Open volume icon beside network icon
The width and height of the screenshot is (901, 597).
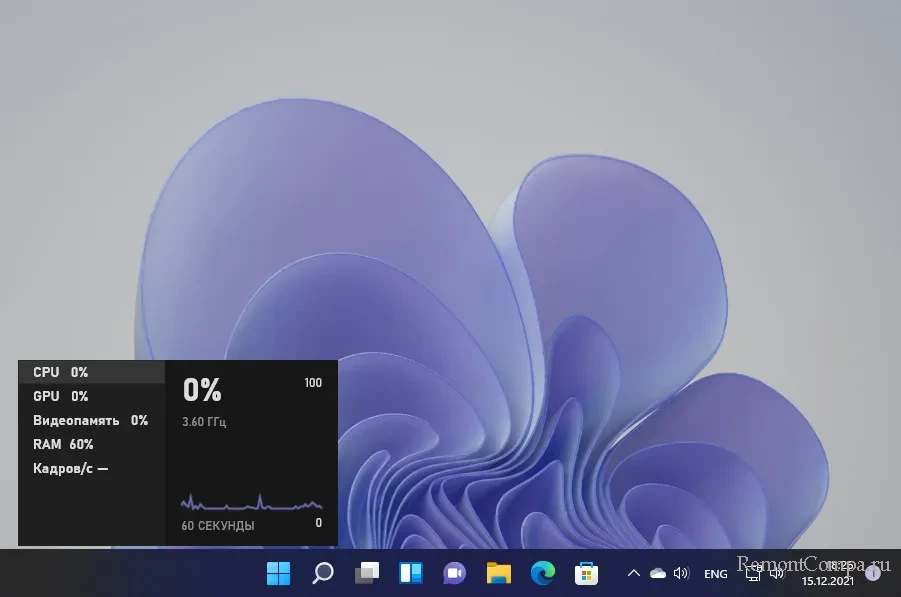(x=777, y=573)
